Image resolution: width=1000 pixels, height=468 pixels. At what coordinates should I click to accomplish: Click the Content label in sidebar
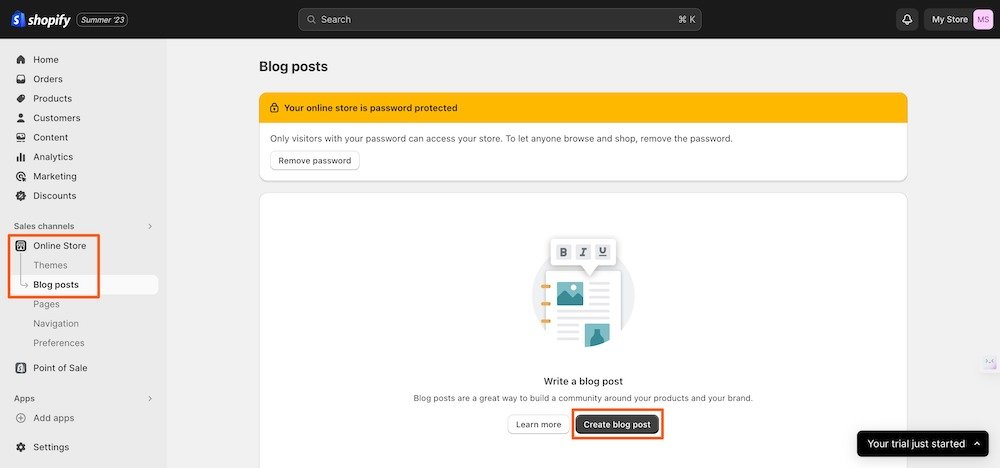[x=50, y=138]
